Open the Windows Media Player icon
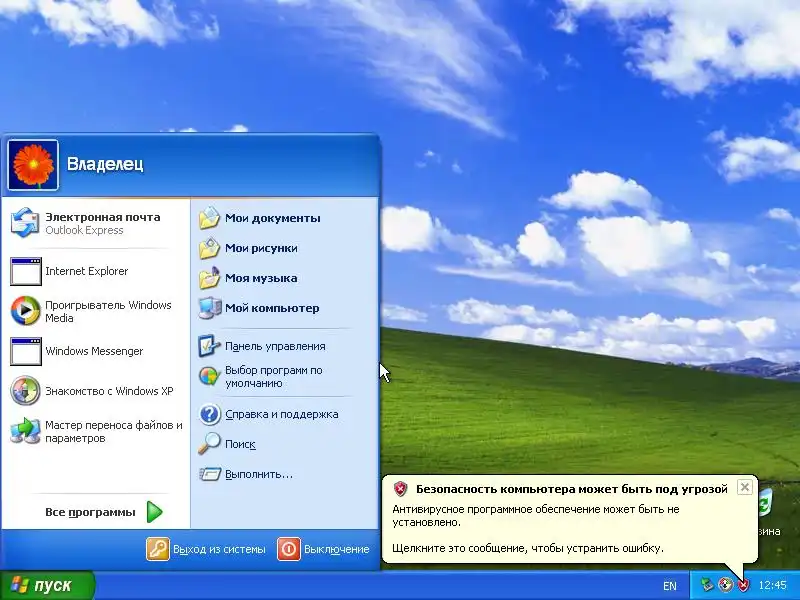Viewport: 800px width, 600px height. (26, 311)
